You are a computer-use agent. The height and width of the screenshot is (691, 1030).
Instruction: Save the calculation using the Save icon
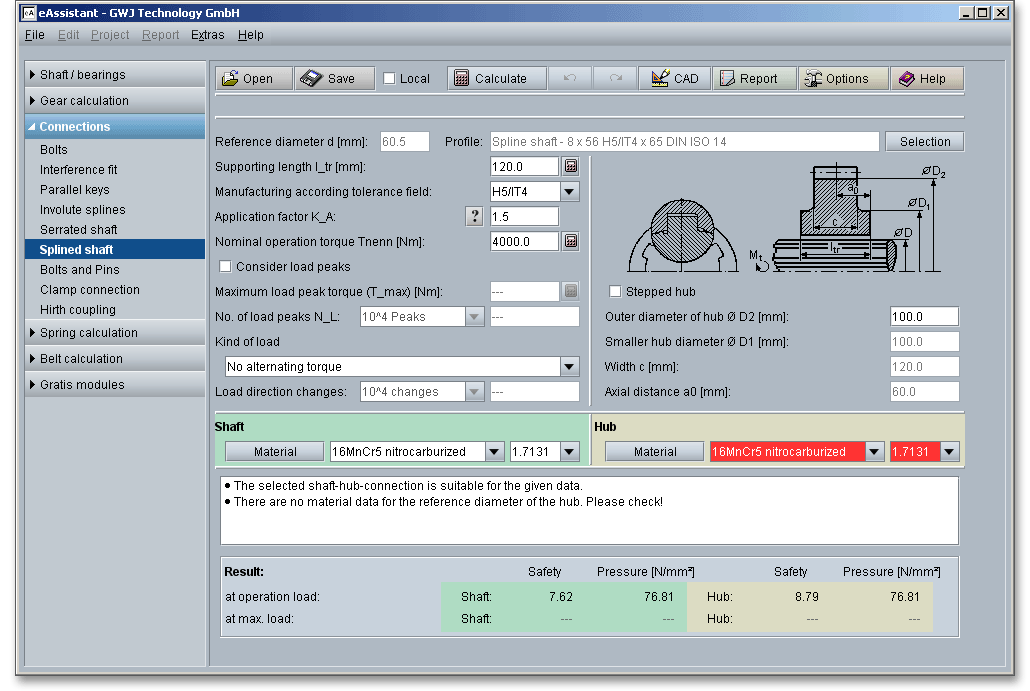(336, 79)
